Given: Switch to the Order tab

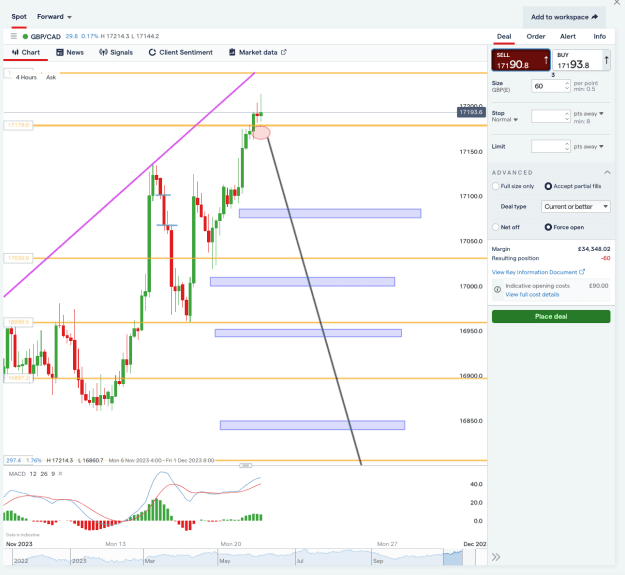Looking at the screenshot, I should click(x=536, y=37).
